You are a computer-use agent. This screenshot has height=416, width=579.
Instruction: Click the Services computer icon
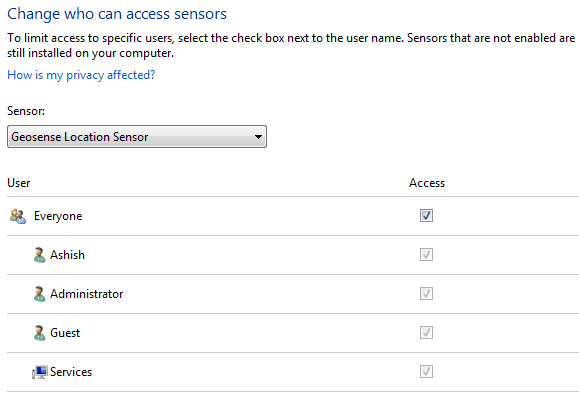pos(40,372)
